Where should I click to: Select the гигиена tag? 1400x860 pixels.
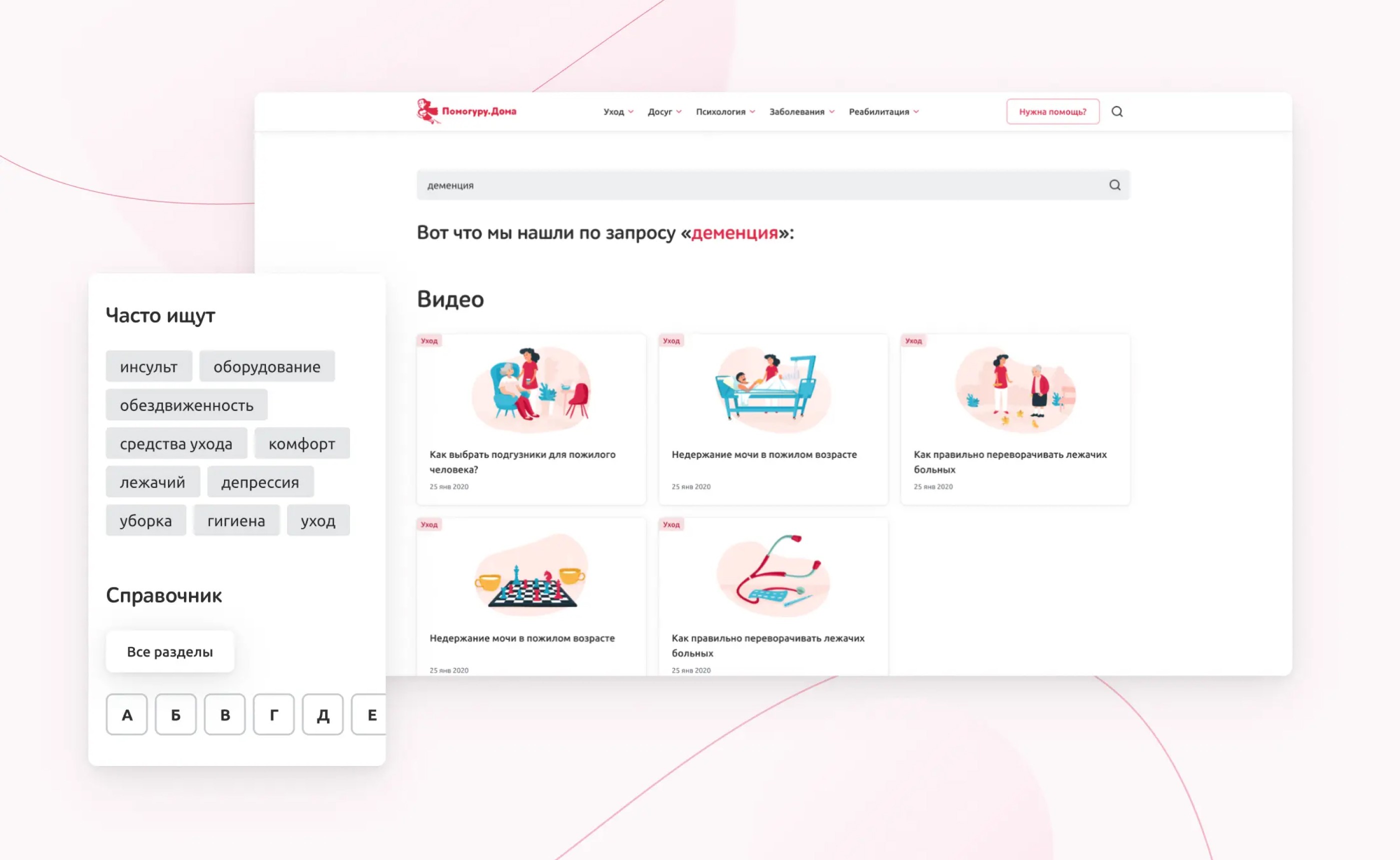click(x=236, y=520)
